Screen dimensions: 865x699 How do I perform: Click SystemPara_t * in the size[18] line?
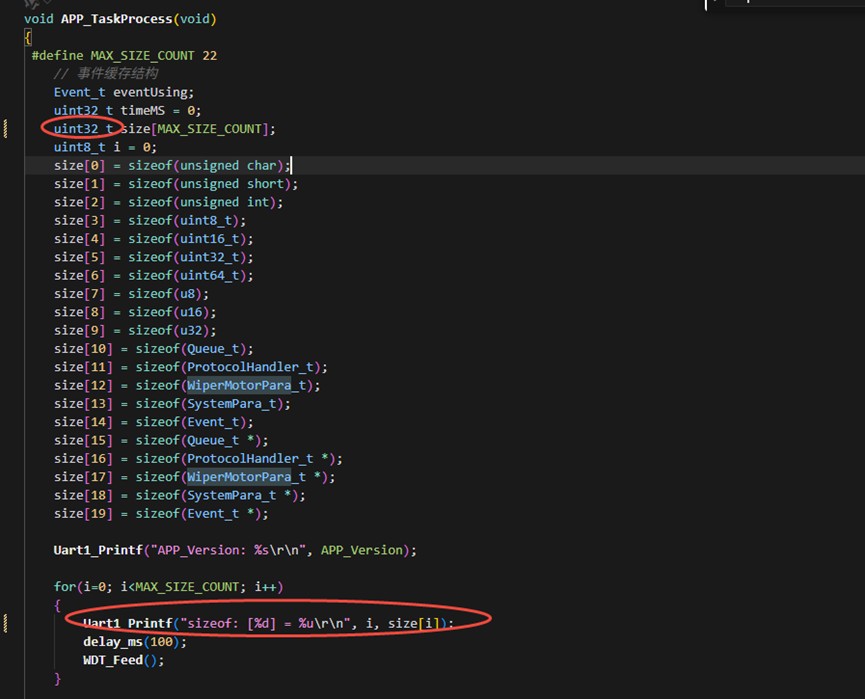click(239, 495)
